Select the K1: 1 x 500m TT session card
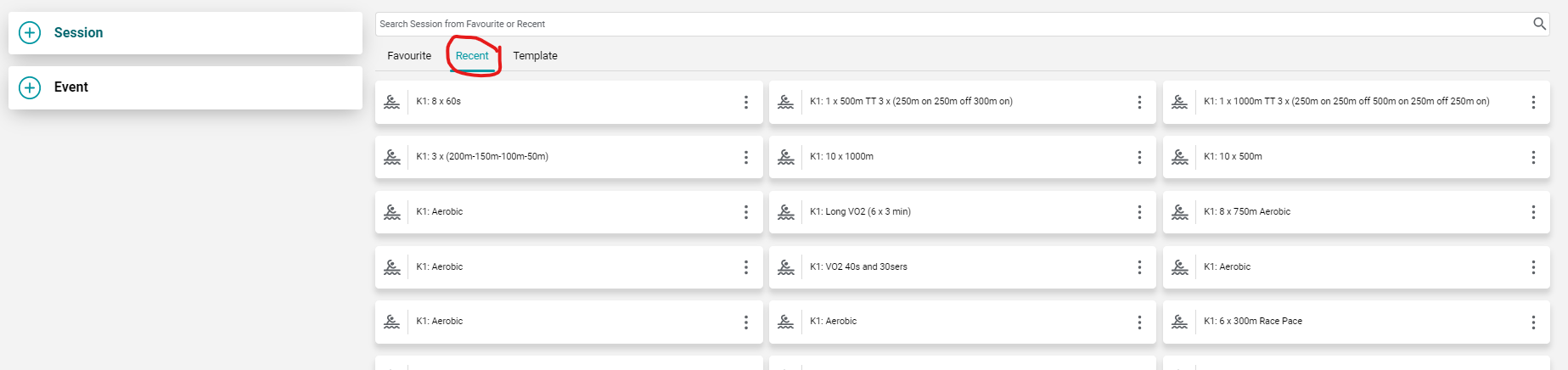Image resolution: width=1568 pixels, height=370 pixels. click(x=962, y=102)
